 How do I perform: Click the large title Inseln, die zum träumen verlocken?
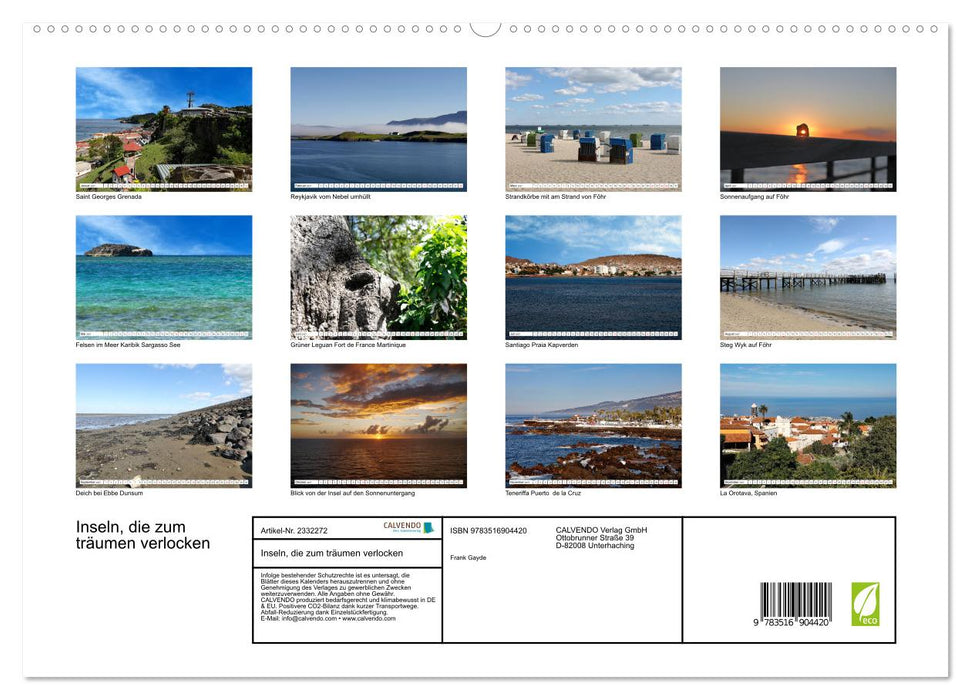point(143,535)
